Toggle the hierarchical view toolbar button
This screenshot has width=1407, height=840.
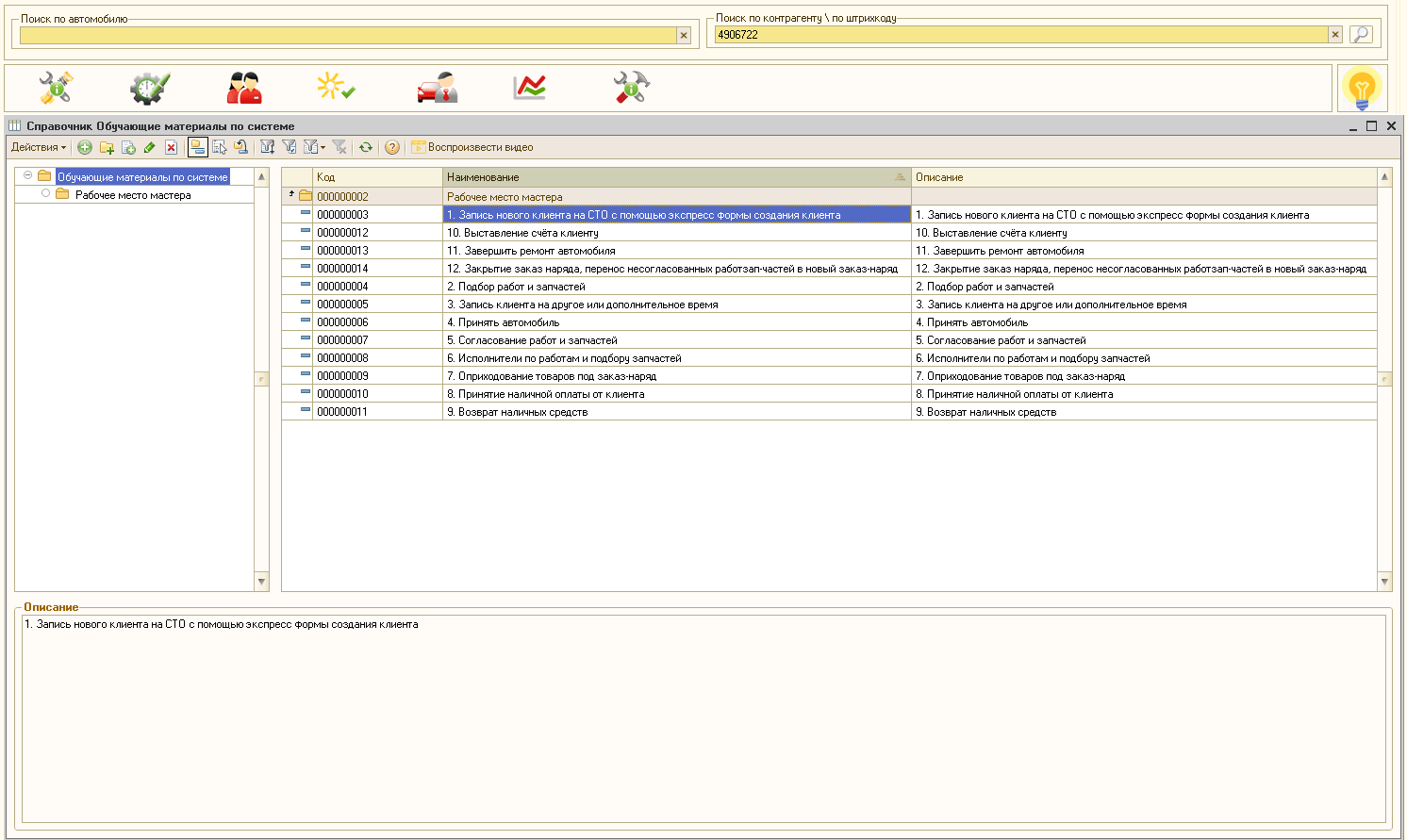(x=197, y=147)
